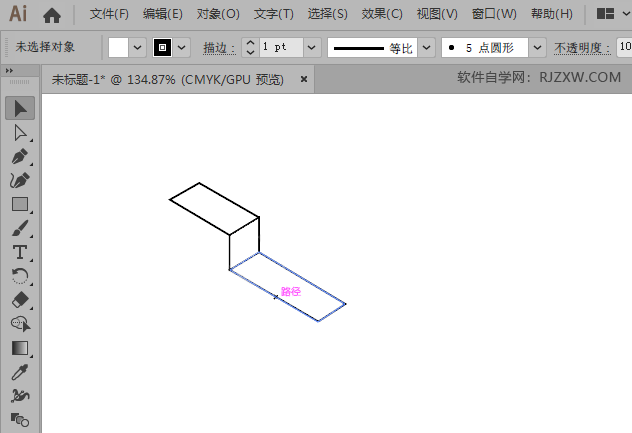Viewport: 632px width, 433px height.
Task: Click the 不透明度 opacity link
Action: point(582,48)
